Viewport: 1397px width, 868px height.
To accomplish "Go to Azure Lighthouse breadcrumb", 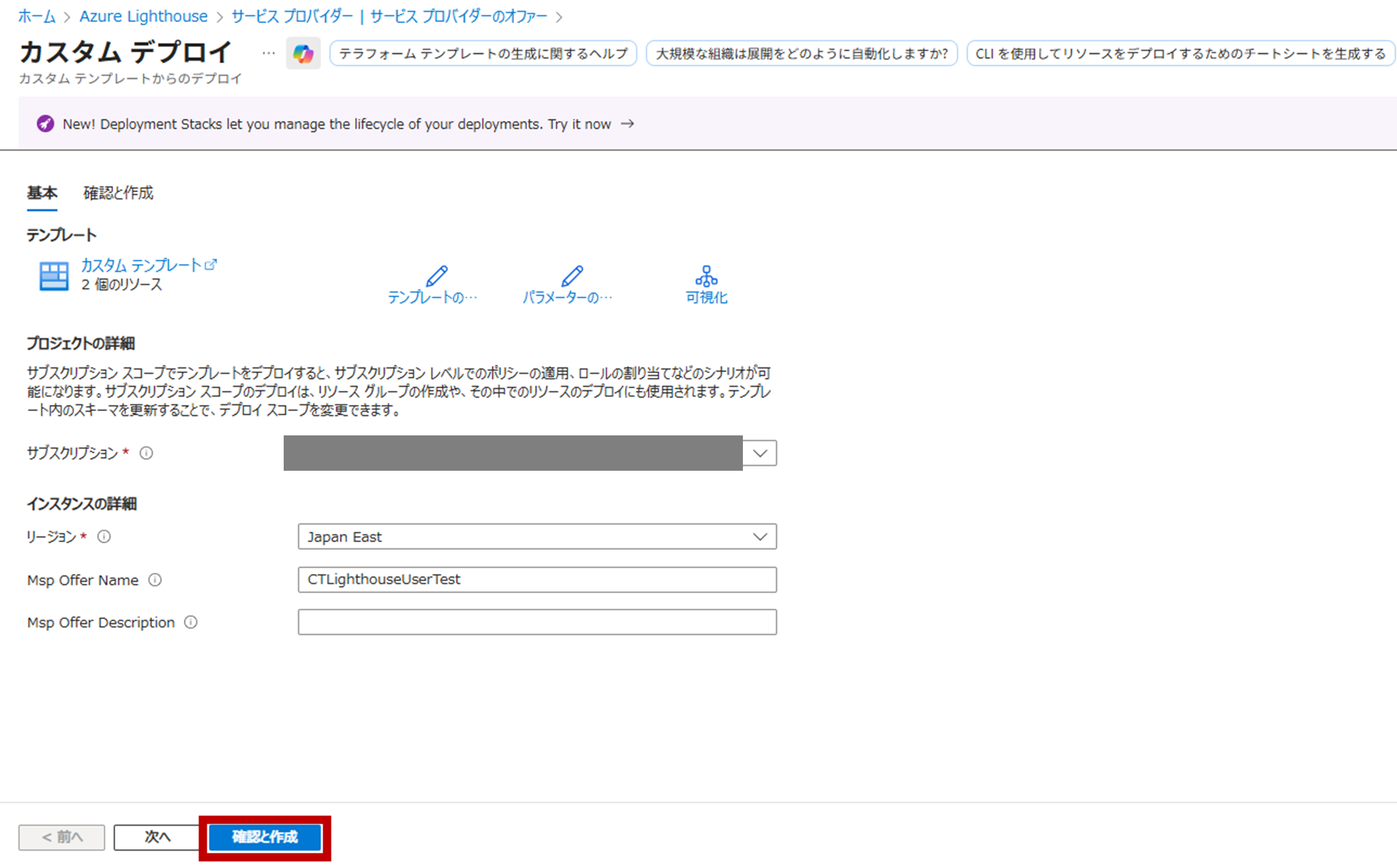I will (143, 16).
